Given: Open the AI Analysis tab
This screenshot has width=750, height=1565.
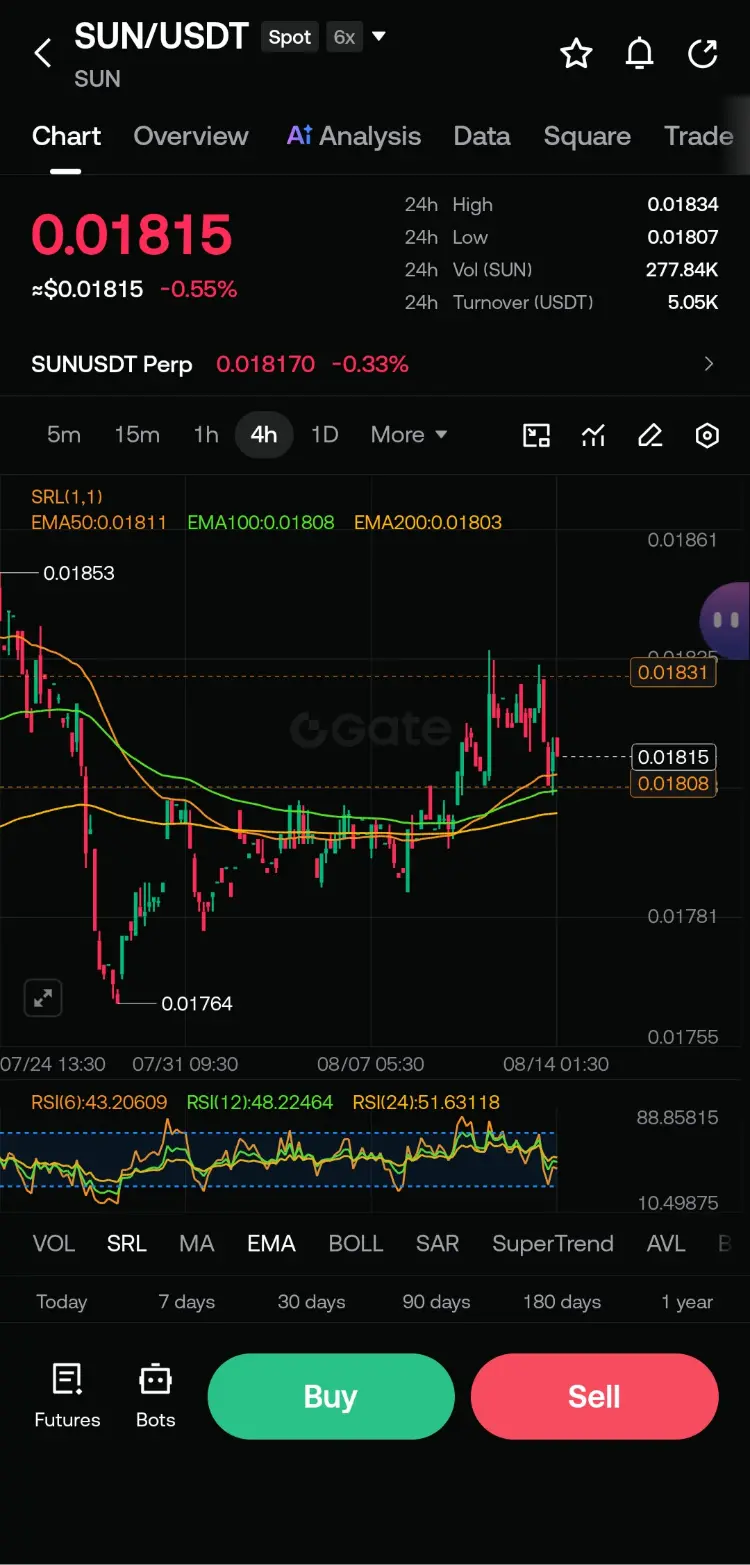Looking at the screenshot, I should (x=354, y=136).
